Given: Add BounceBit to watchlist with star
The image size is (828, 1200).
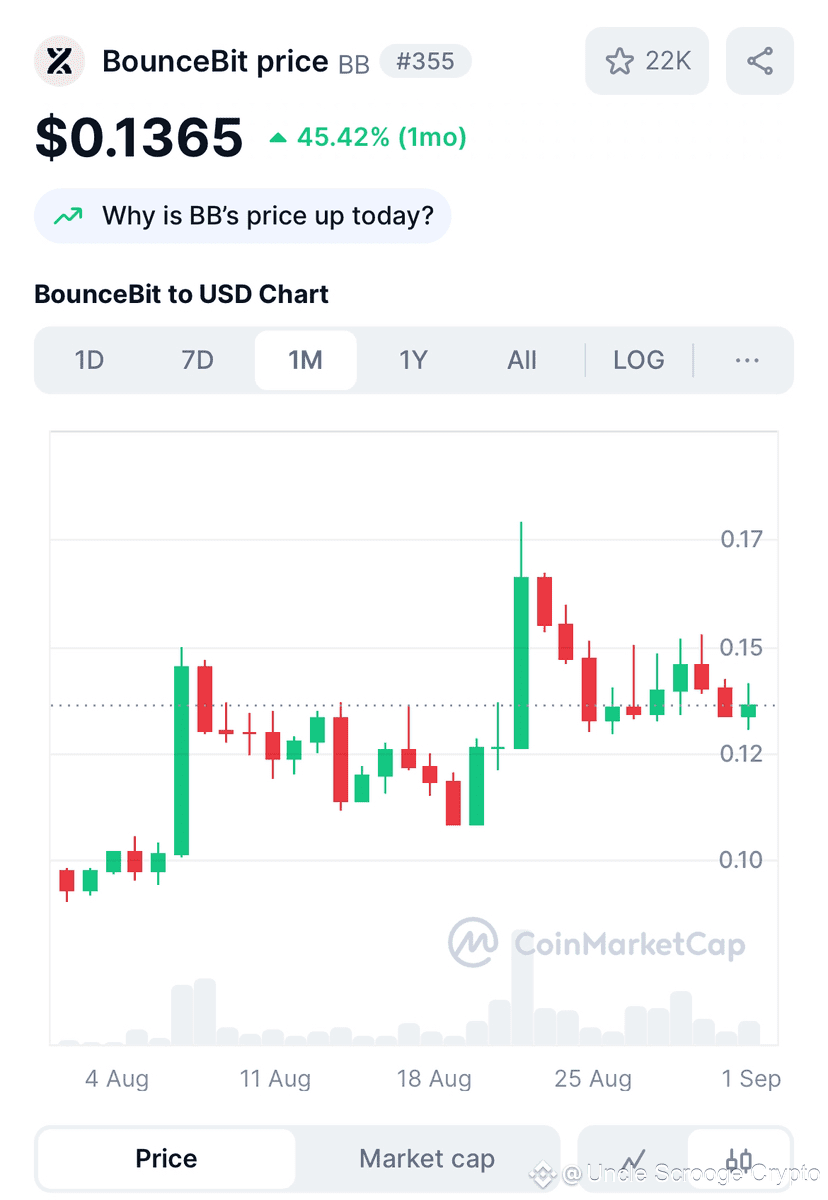Looking at the screenshot, I should [647, 61].
